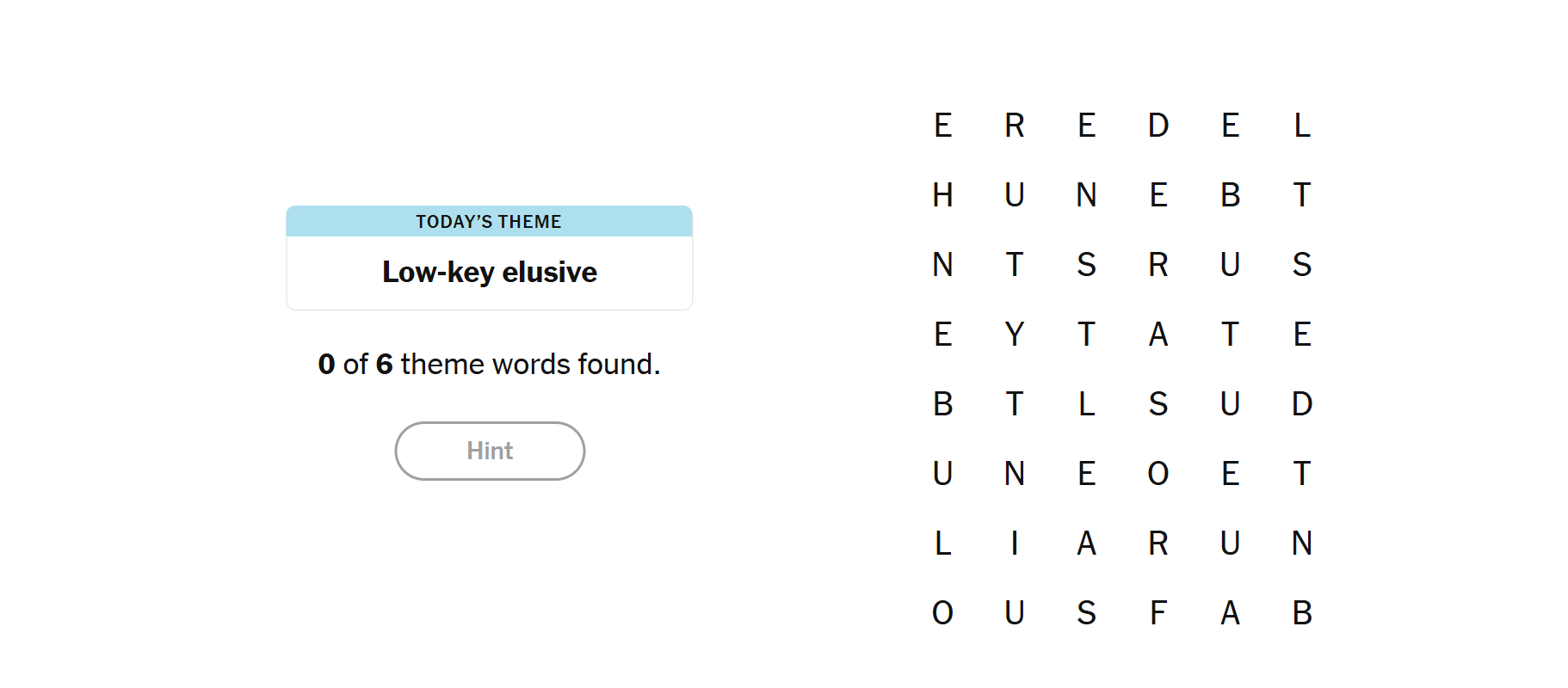Screen dimensions: 1568x688
Task: Click the O in the sixth row
Action: tap(1158, 473)
